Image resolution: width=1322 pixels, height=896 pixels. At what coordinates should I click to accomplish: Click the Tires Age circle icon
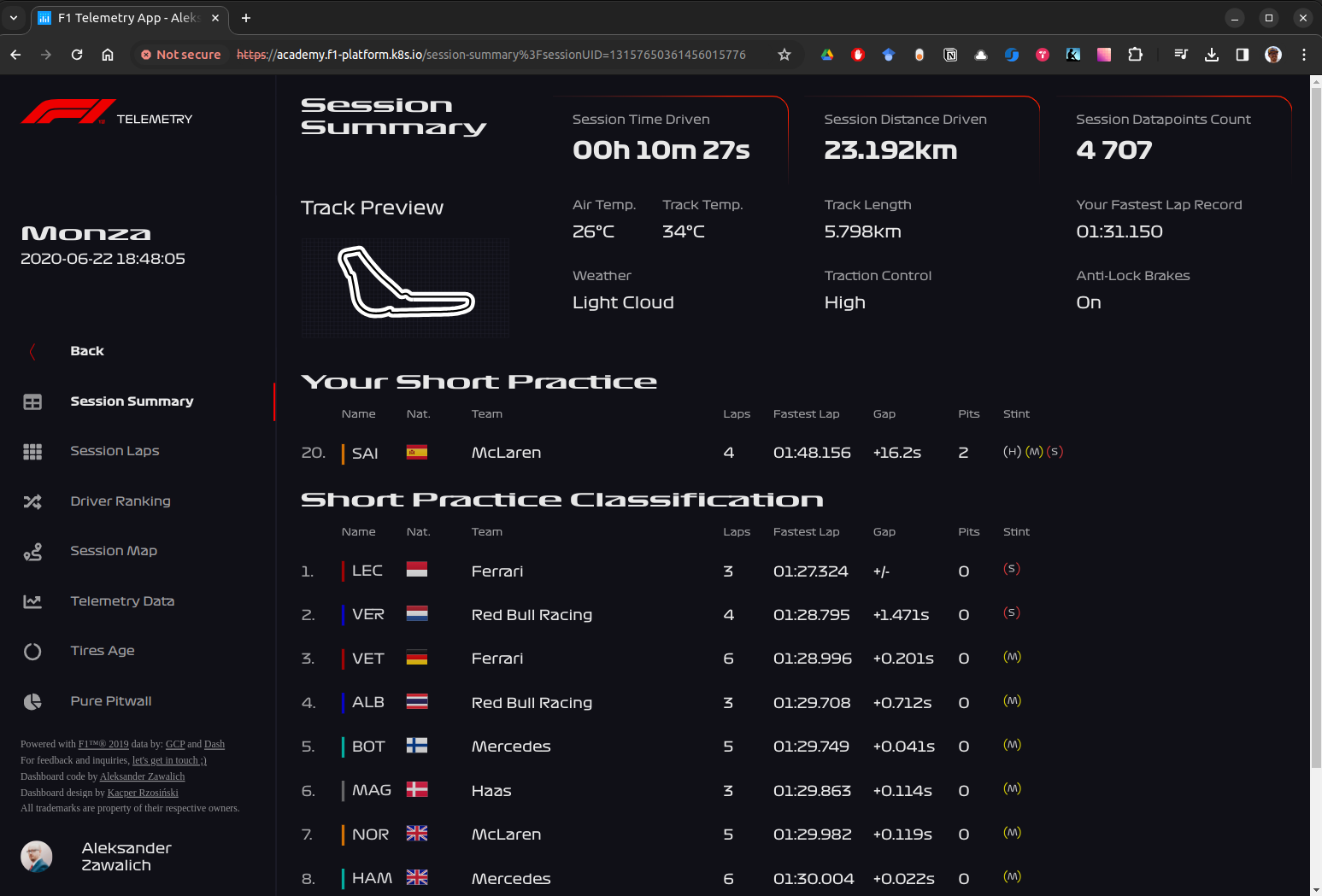point(32,652)
